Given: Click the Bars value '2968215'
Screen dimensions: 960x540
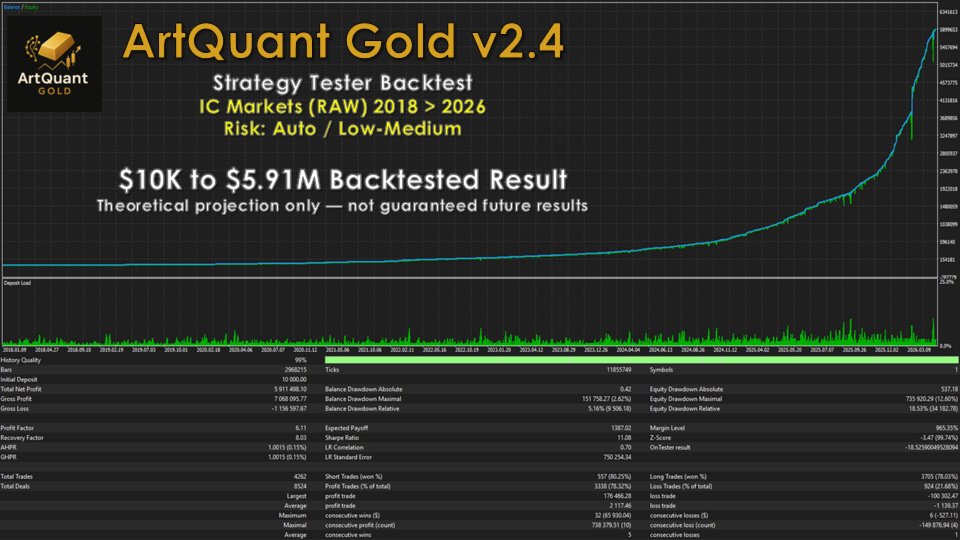Looking at the screenshot, I should tap(296, 370).
